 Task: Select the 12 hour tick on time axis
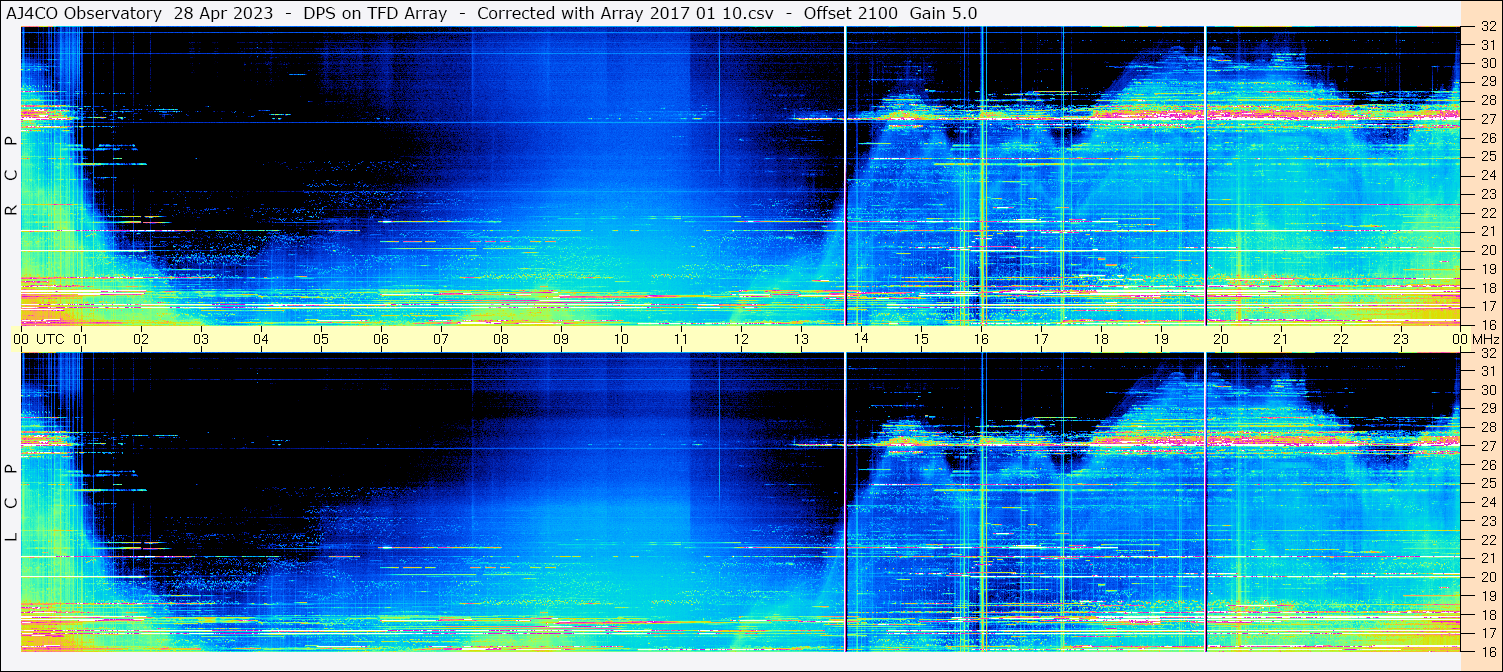[x=741, y=339]
